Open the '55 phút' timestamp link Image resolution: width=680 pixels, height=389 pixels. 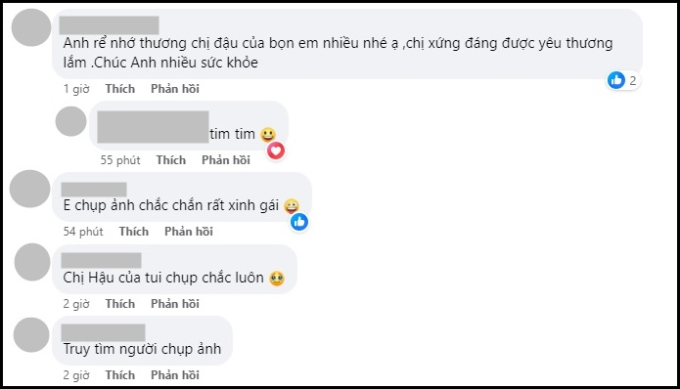tap(121, 160)
